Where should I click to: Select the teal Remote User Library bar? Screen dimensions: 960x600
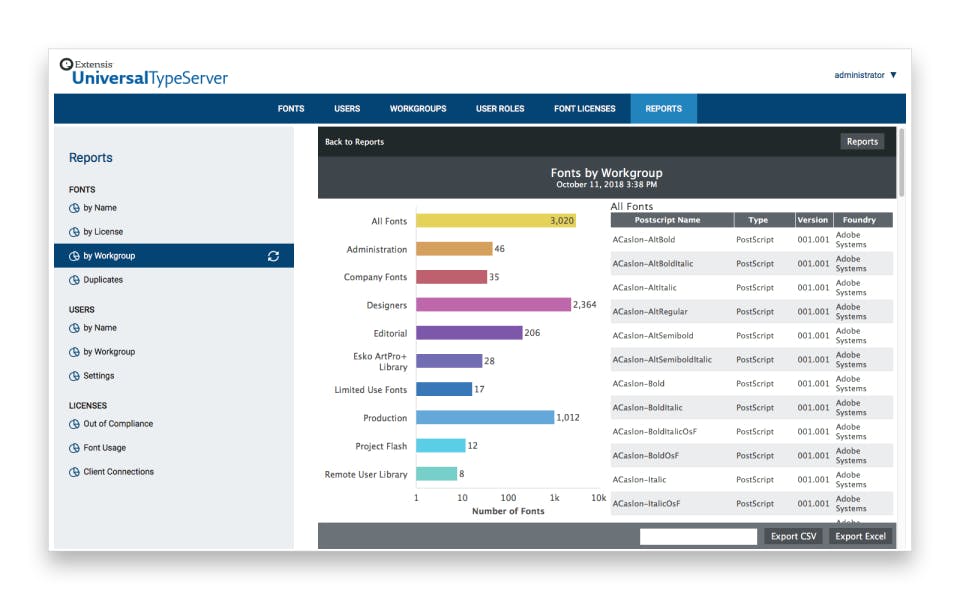coord(437,473)
